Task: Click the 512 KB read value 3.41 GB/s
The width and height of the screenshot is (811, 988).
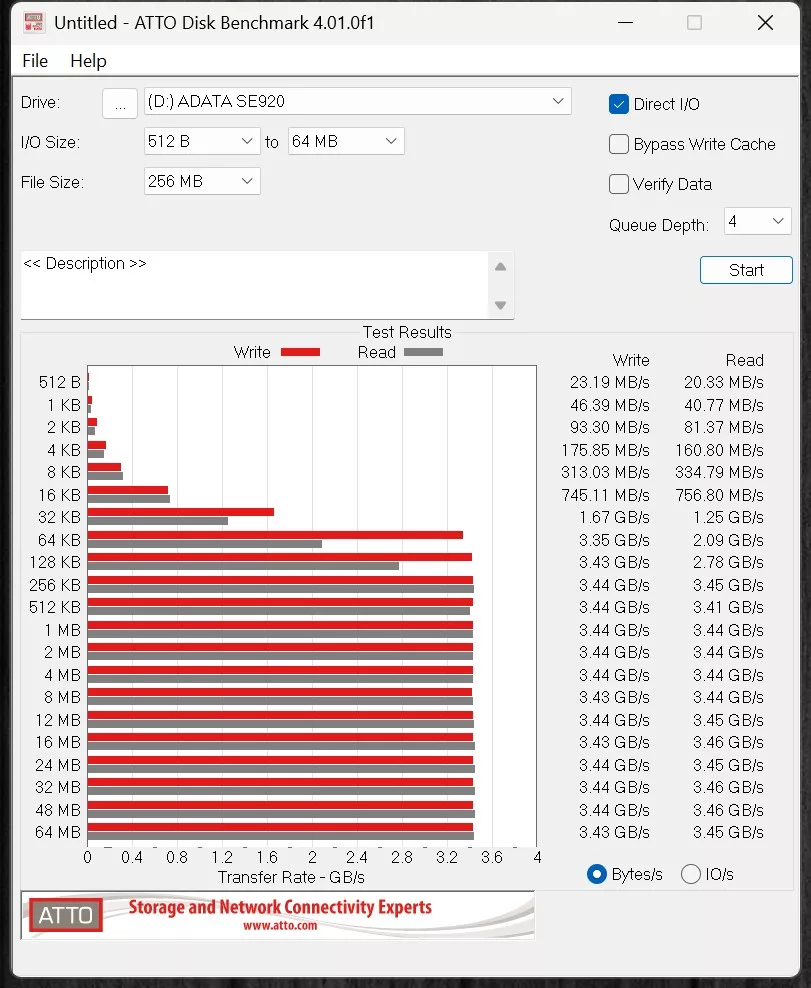Action: coord(728,607)
